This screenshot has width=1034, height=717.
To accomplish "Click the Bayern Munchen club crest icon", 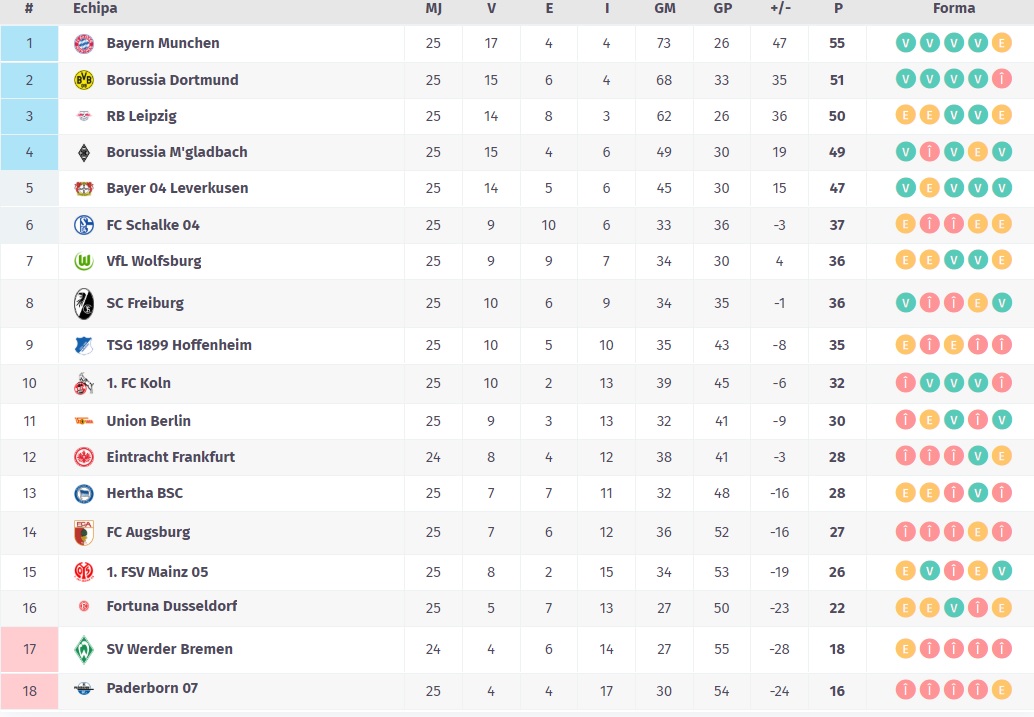I will (x=84, y=44).
